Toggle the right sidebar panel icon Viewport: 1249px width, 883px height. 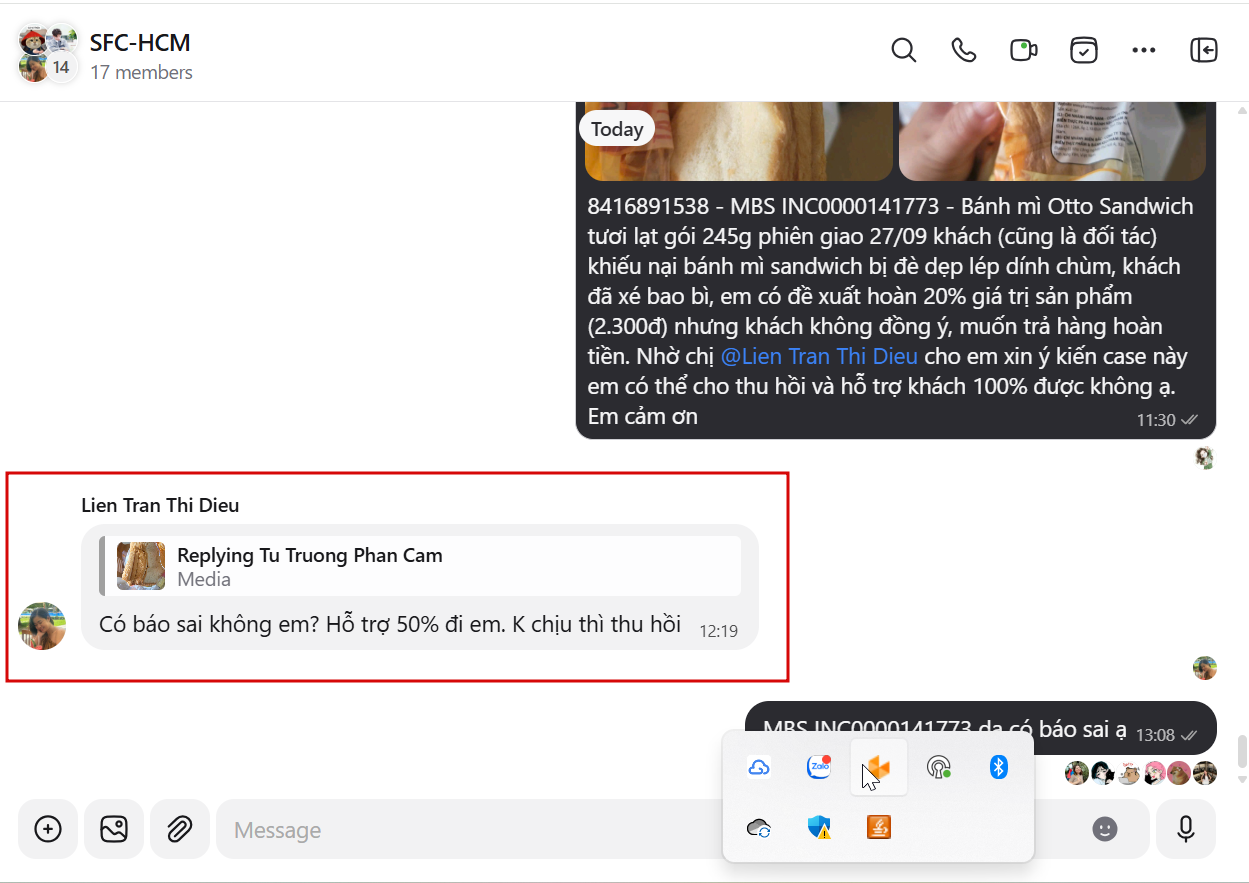(x=1204, y=50)
